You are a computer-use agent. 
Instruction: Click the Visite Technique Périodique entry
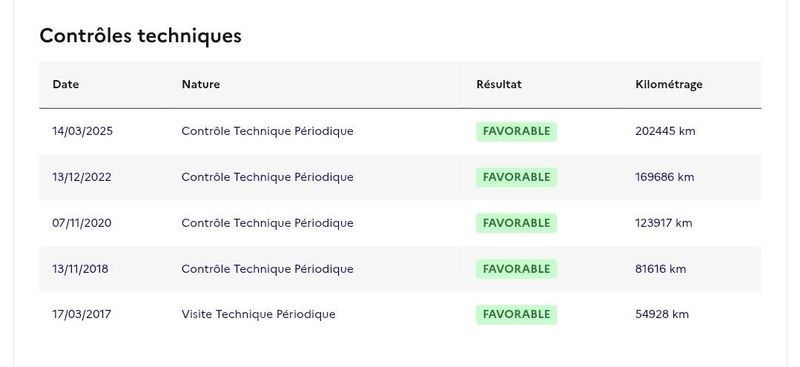click(x=259, y=314)
